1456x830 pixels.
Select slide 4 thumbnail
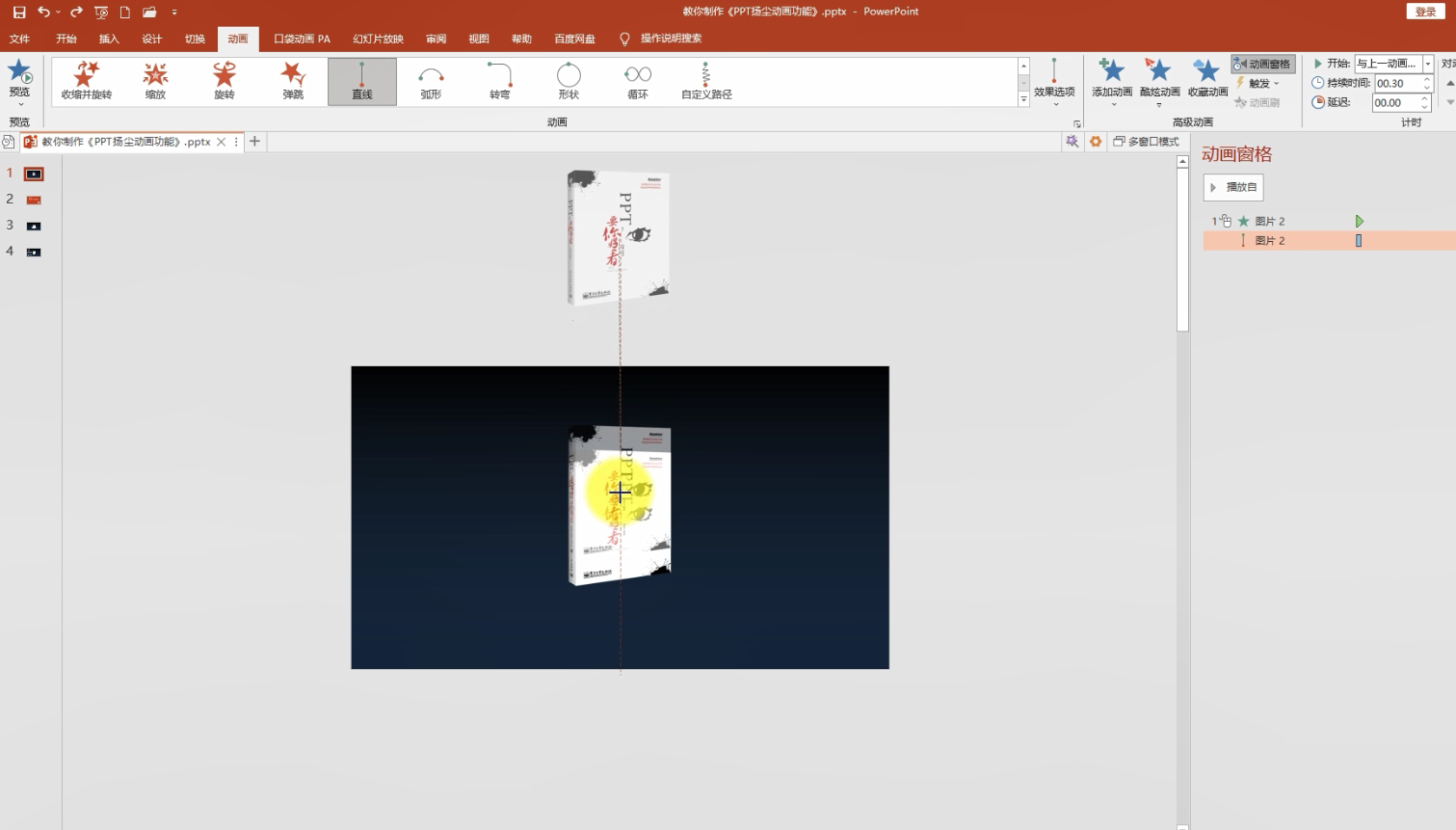34,252
